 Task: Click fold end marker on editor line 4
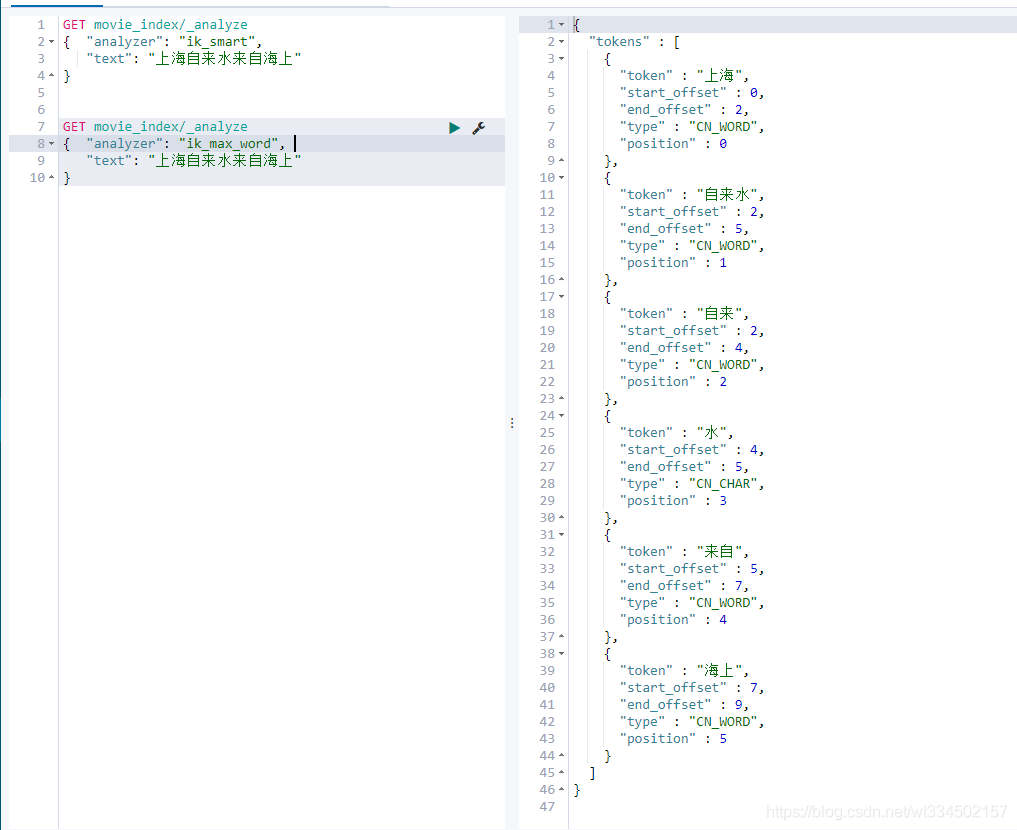[51, 76]
